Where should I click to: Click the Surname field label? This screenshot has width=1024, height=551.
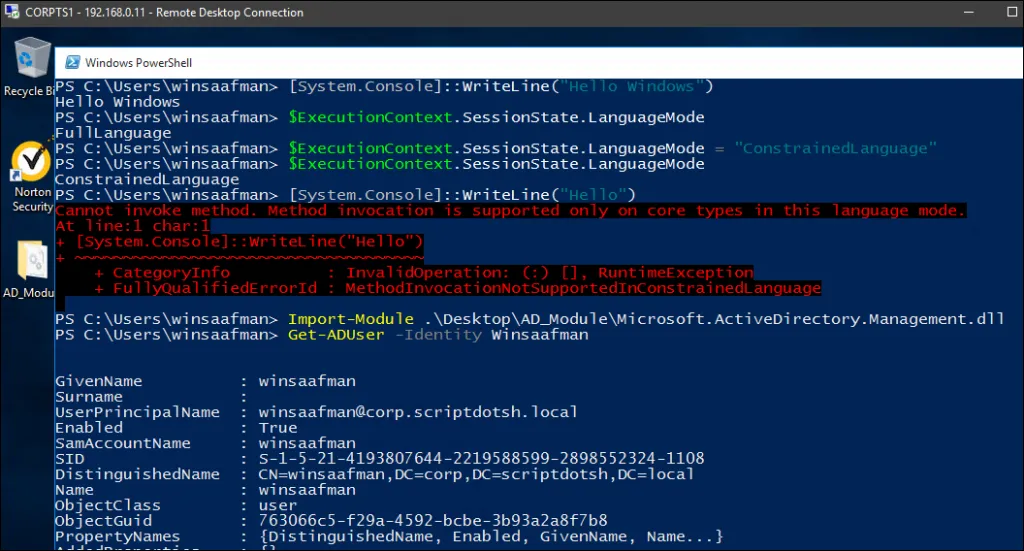click(x=89, y=397)
